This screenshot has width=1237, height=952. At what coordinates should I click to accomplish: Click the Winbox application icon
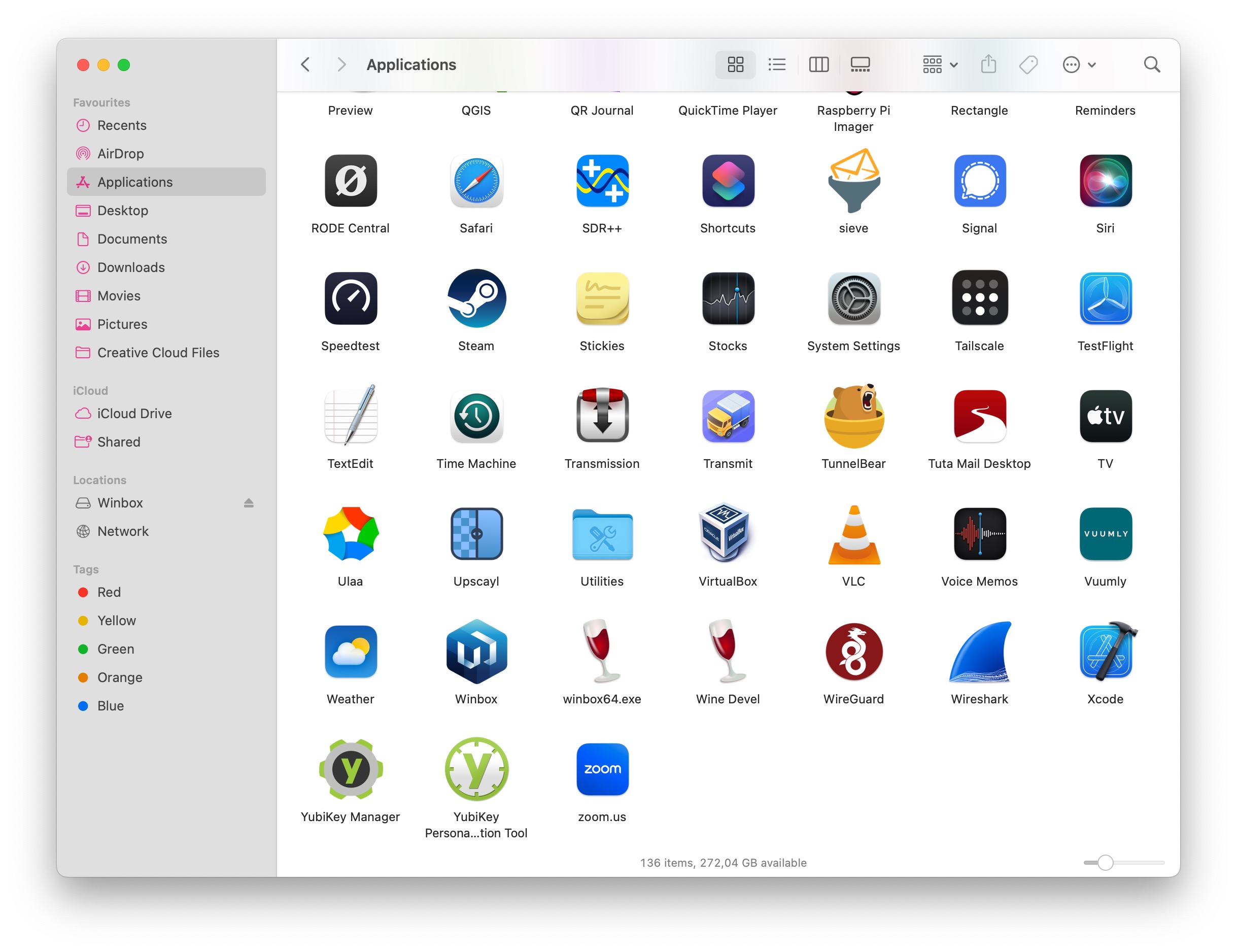point(476,652)
